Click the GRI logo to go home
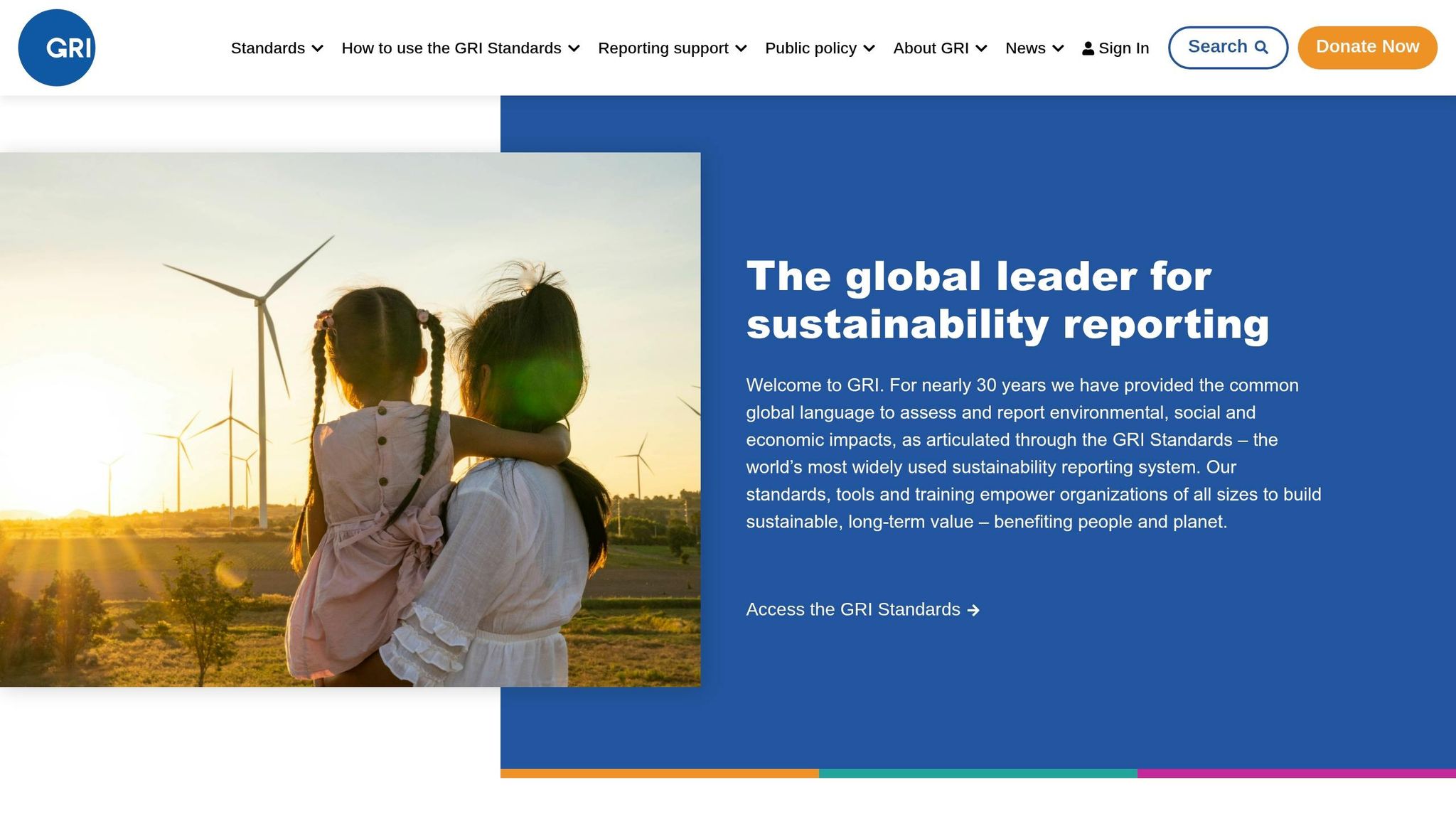The image size is (1456, 819). click(57, 48)
